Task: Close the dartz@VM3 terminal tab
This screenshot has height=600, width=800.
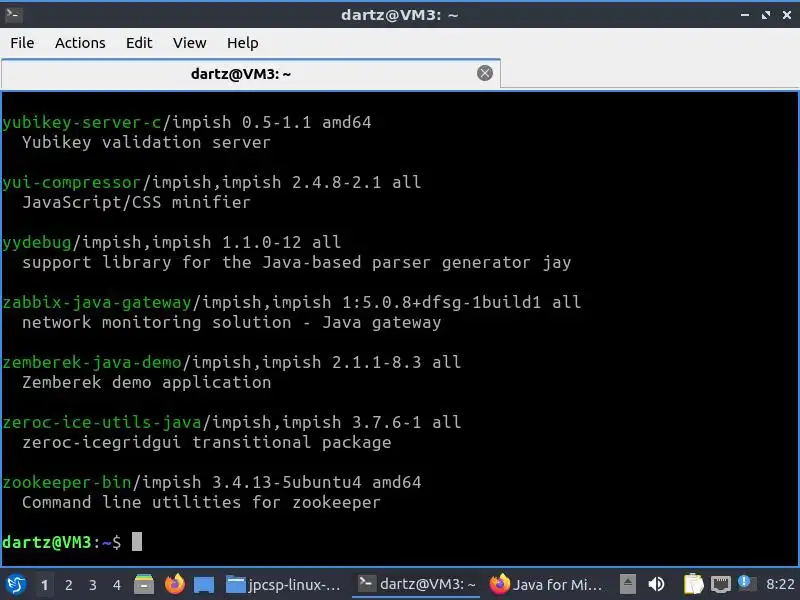Action: point(485,73)
